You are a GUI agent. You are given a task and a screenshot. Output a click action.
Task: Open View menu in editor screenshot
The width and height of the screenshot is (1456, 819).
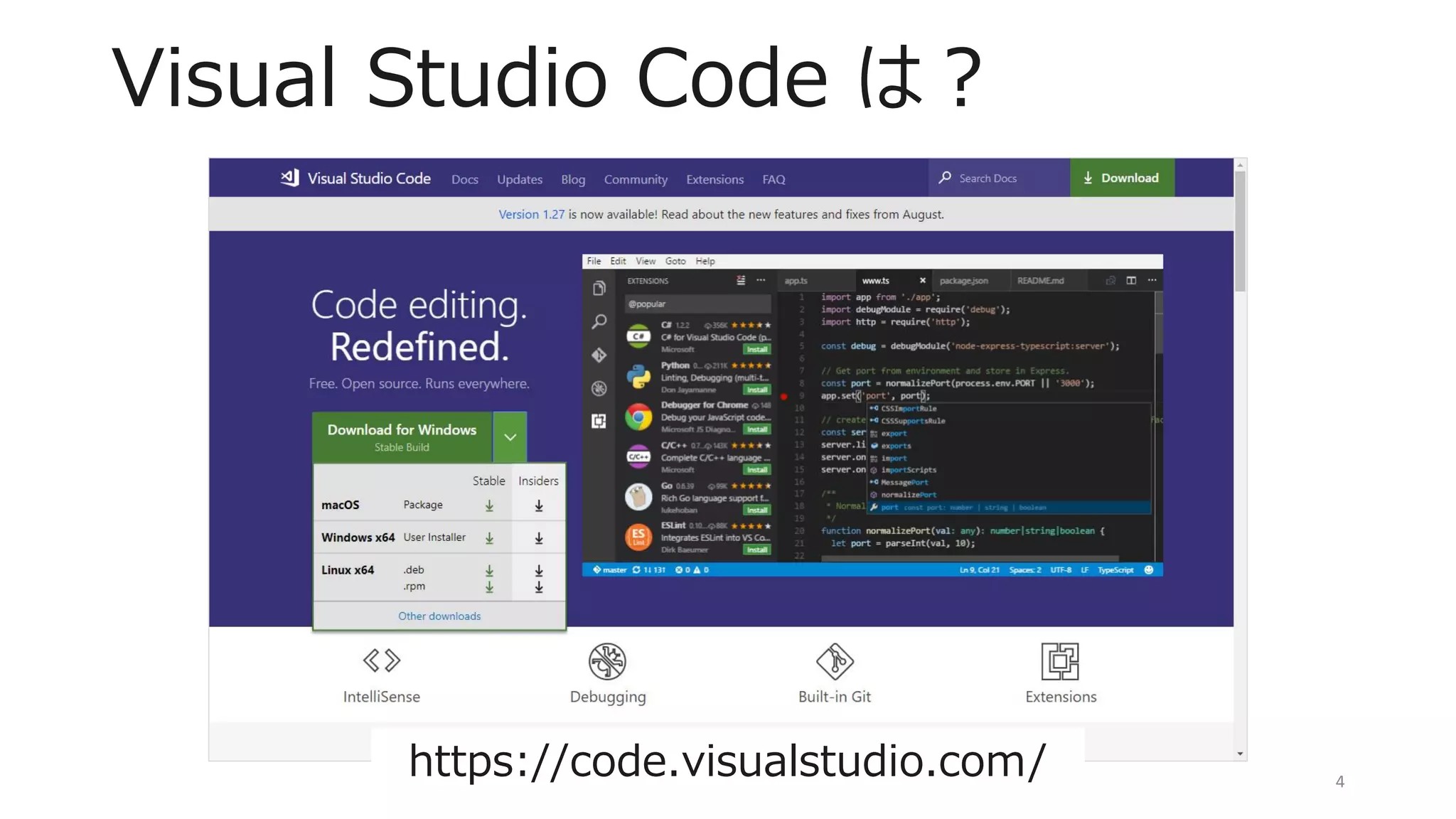point(646,261)
